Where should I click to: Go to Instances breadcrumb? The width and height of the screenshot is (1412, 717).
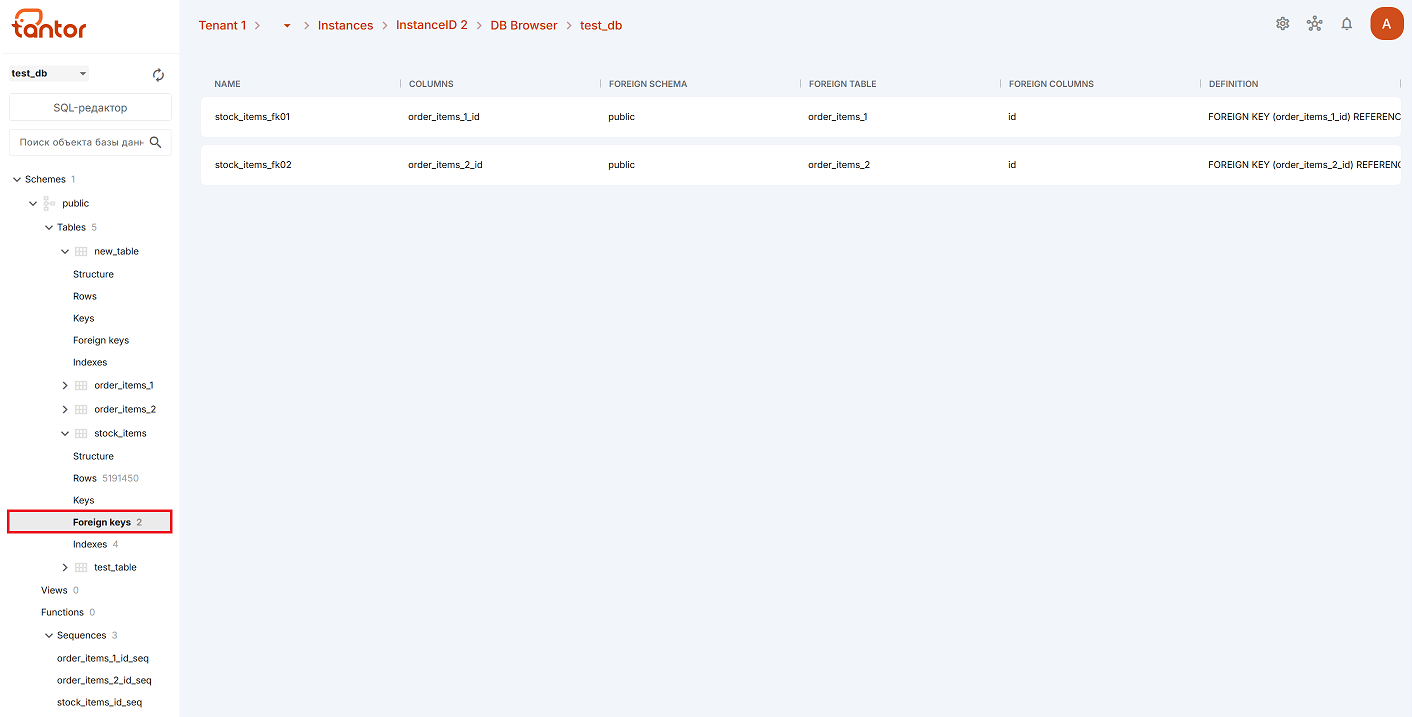click(345, 25)
